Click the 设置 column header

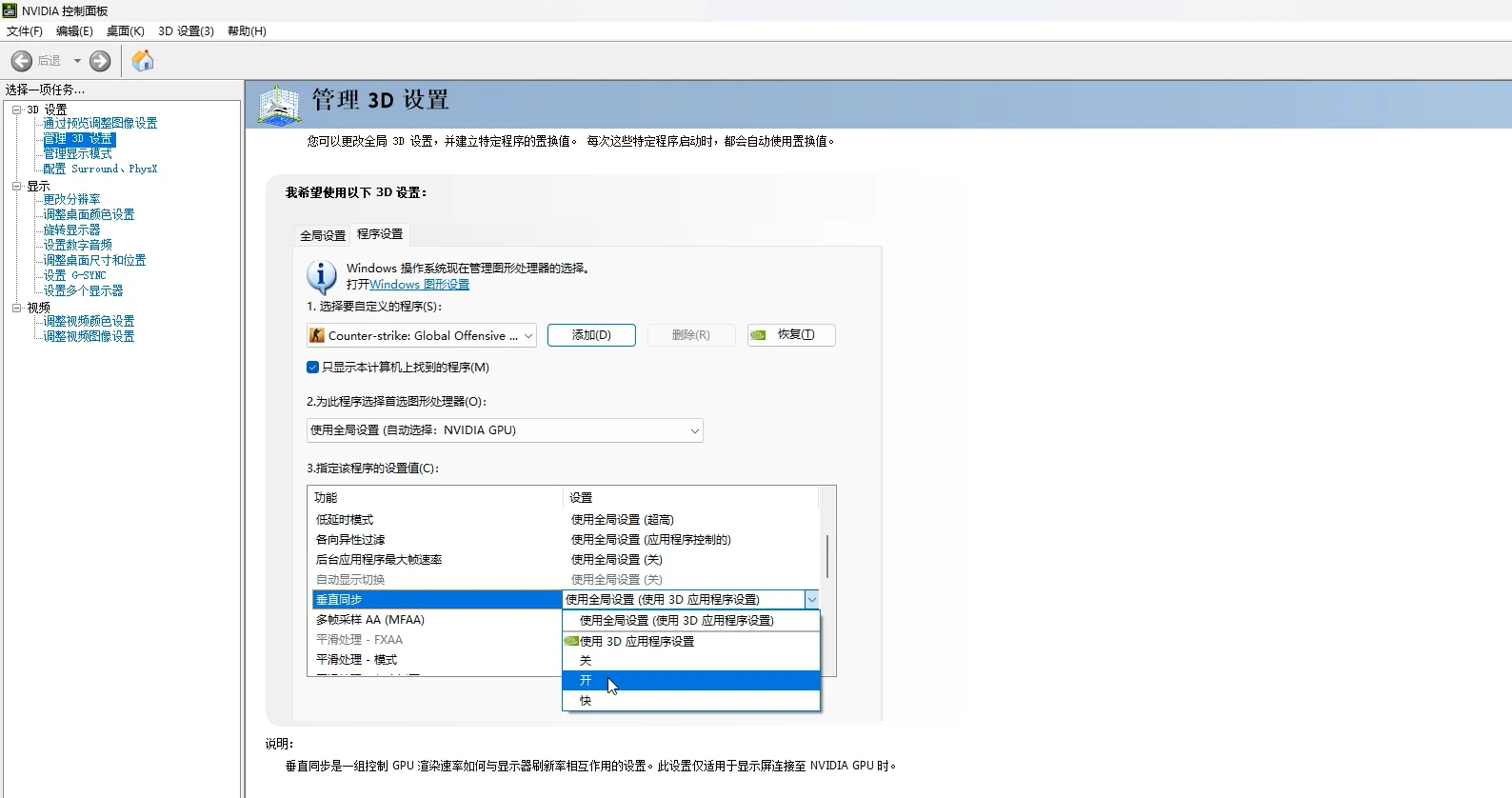(691, 498)
